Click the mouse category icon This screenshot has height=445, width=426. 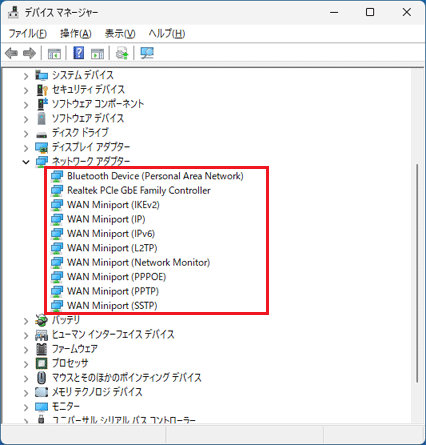(x=42, y=378)
